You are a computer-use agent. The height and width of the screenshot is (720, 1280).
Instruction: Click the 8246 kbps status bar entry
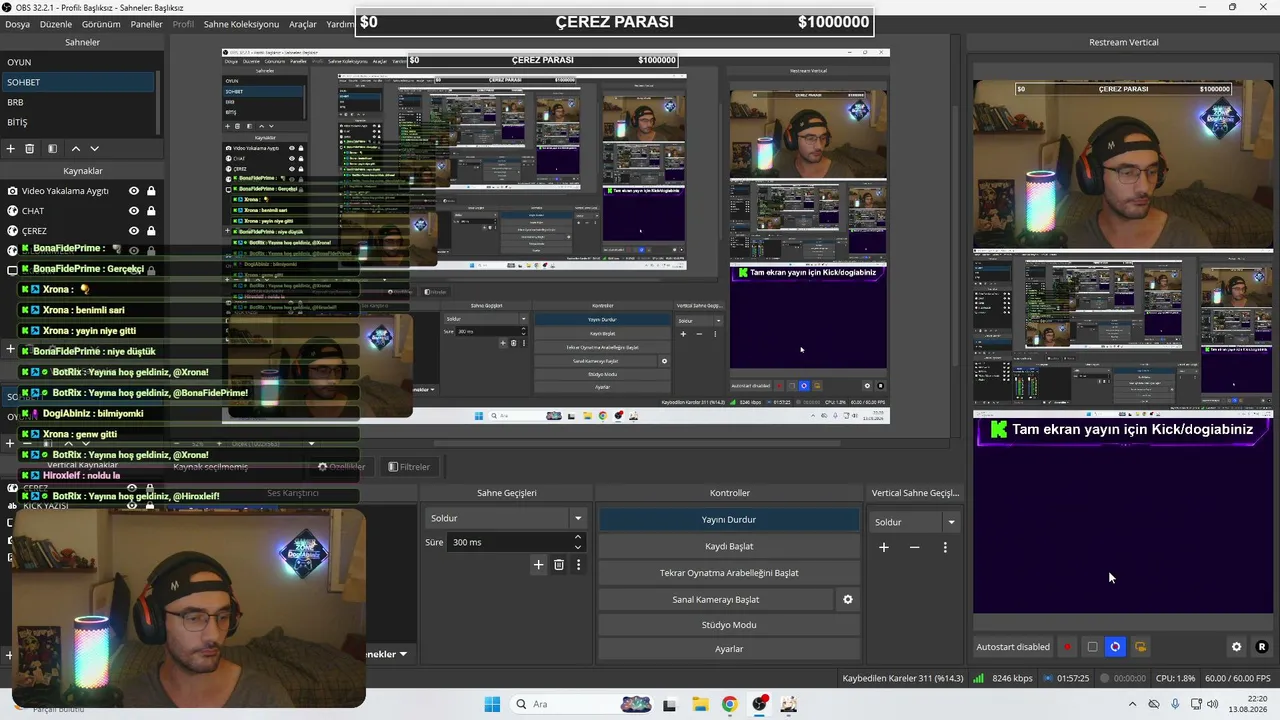click(x=1012, y=678)
